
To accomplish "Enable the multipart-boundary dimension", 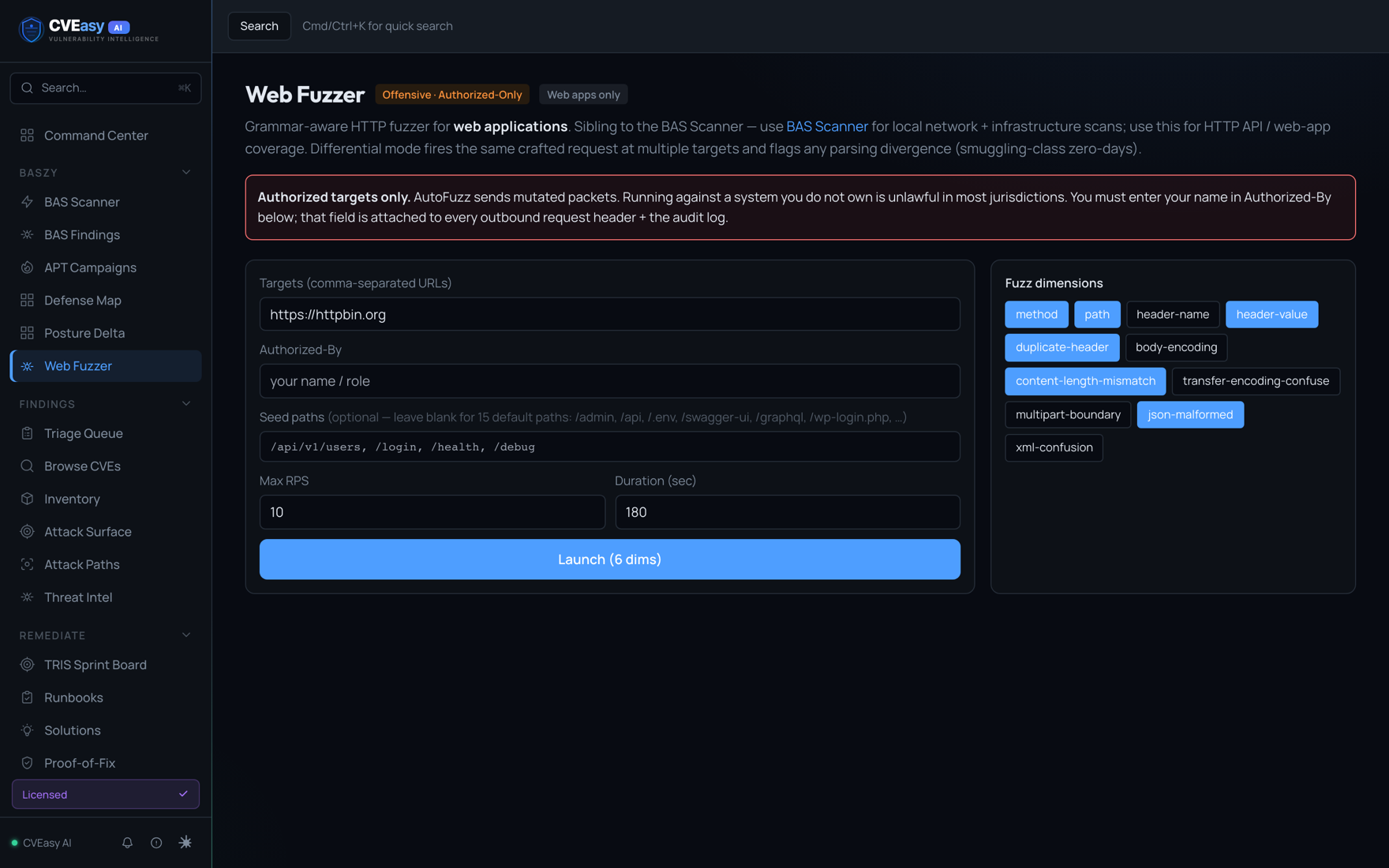I will pos(1068,414).
